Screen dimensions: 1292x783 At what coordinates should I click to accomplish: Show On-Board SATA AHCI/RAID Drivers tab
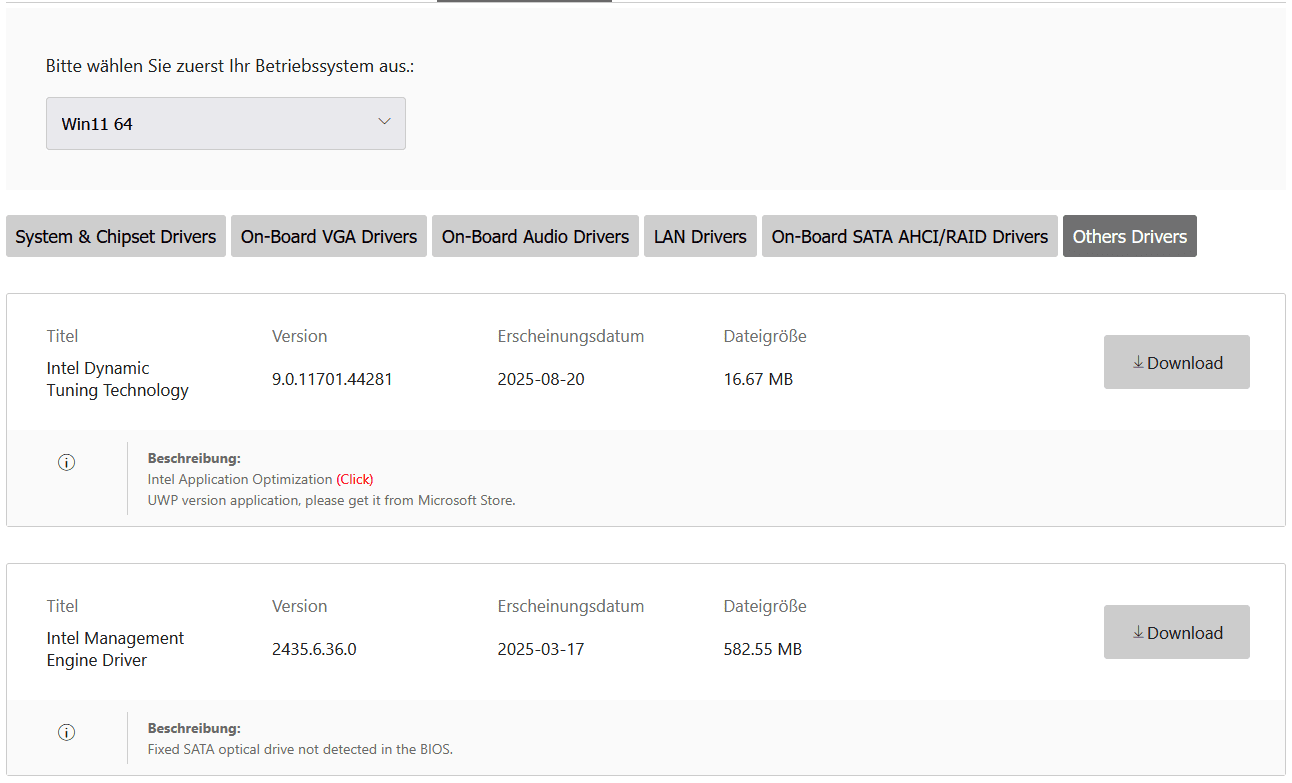[909, 237]
